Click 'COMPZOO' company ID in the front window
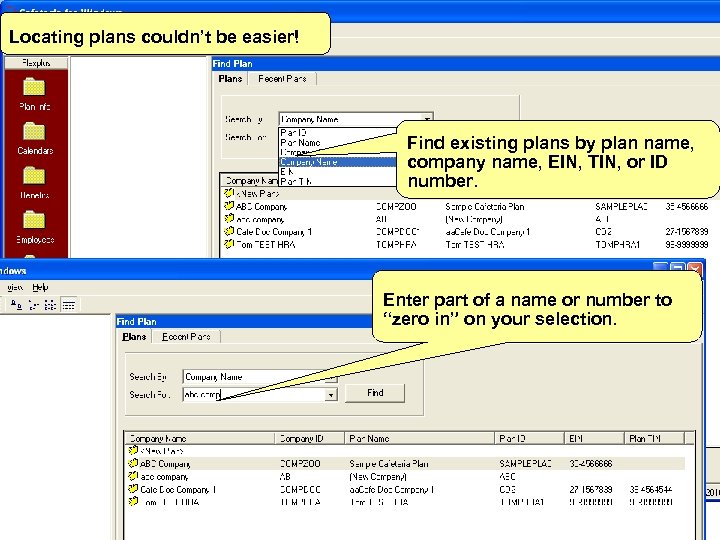 300,464
